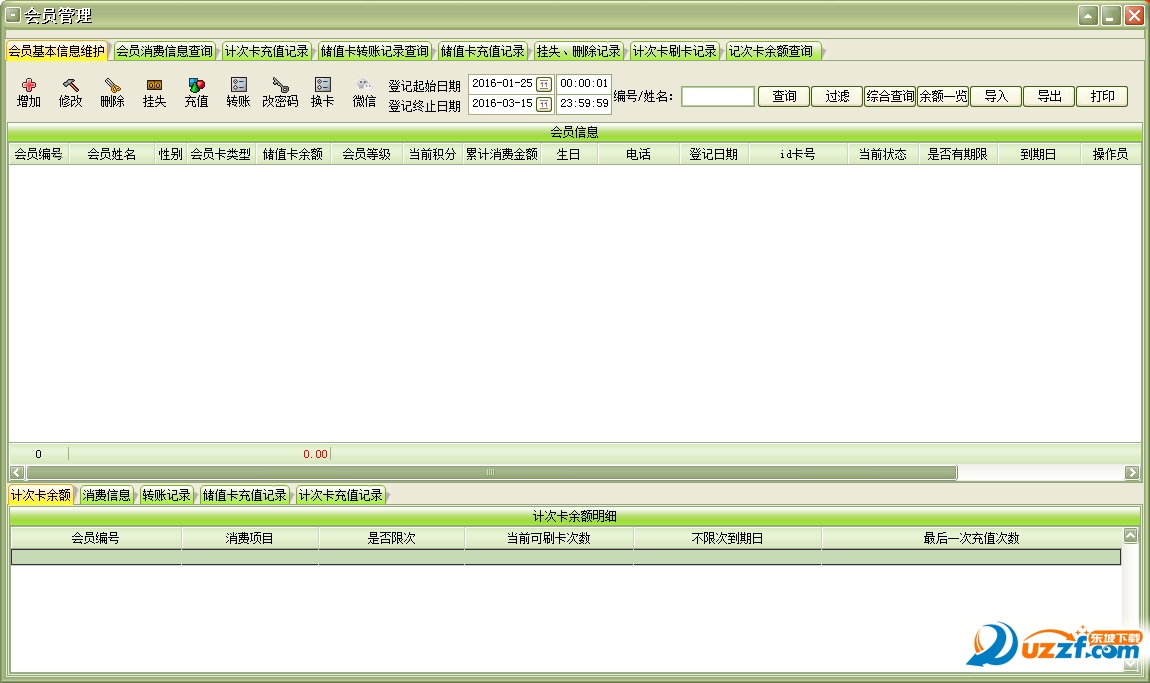The width and height of the screenshot is (1150, 683).
Task: Open the 转账 transfer icon
Action: click(238, 85)
